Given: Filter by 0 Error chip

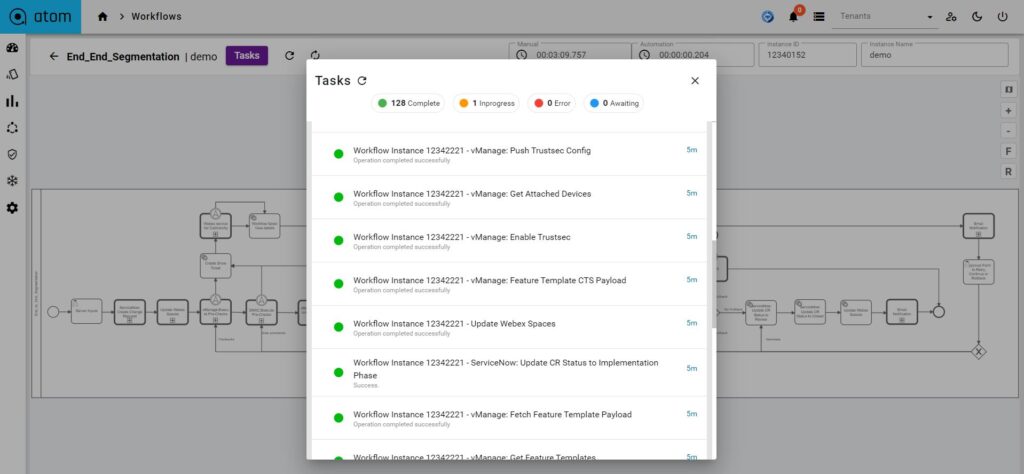Looking at the screenshot, I should pos(552,103).
